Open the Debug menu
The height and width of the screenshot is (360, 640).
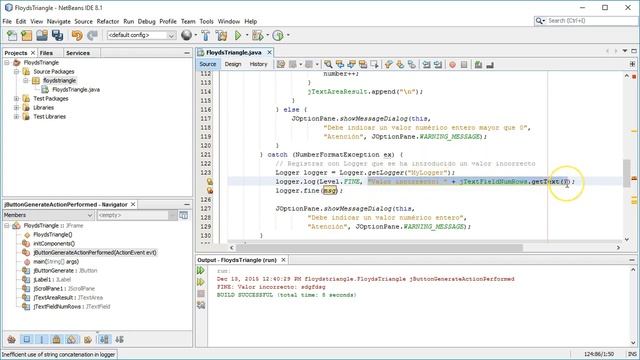(147, 21)
